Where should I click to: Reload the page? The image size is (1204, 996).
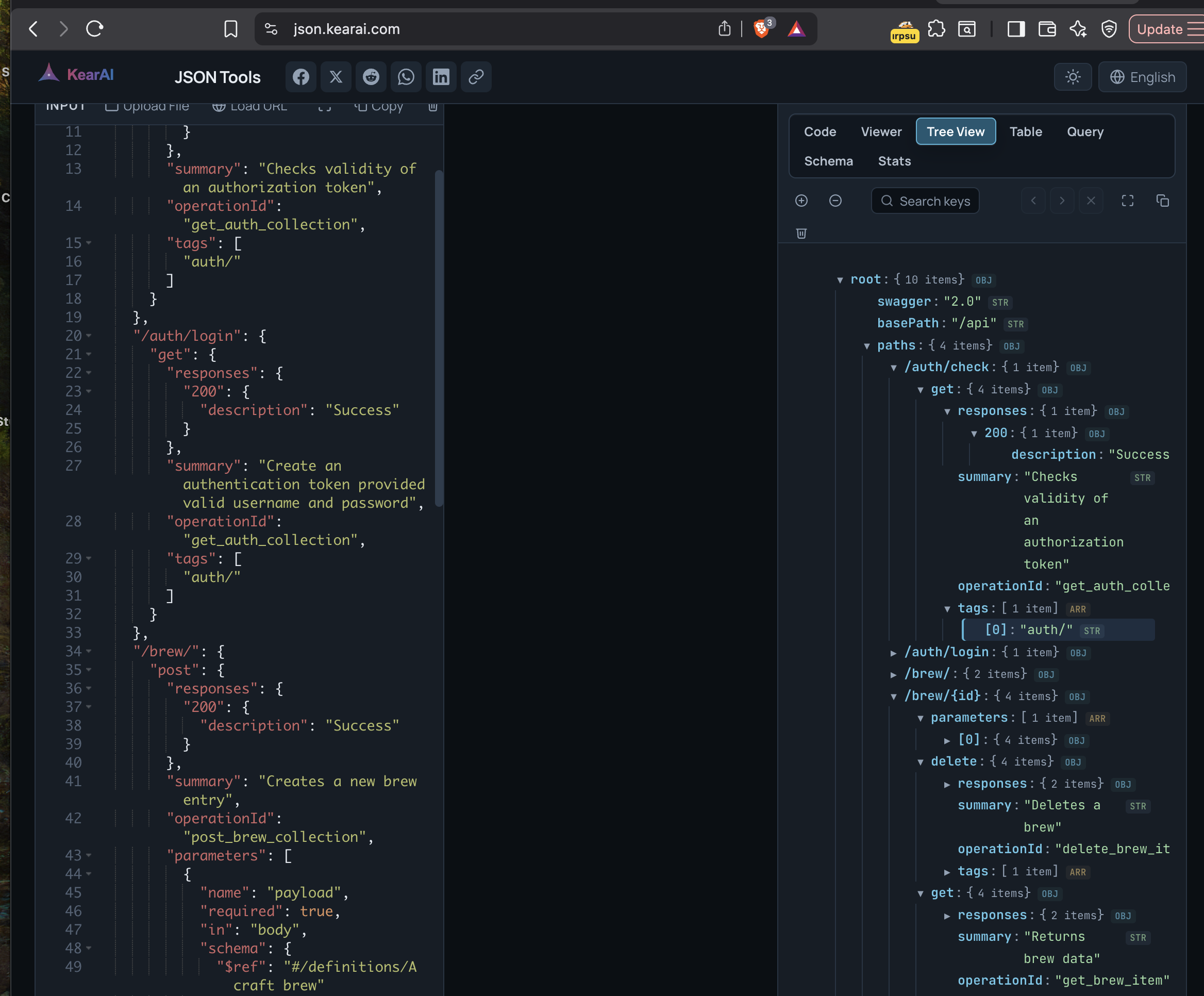pos(95,29)
